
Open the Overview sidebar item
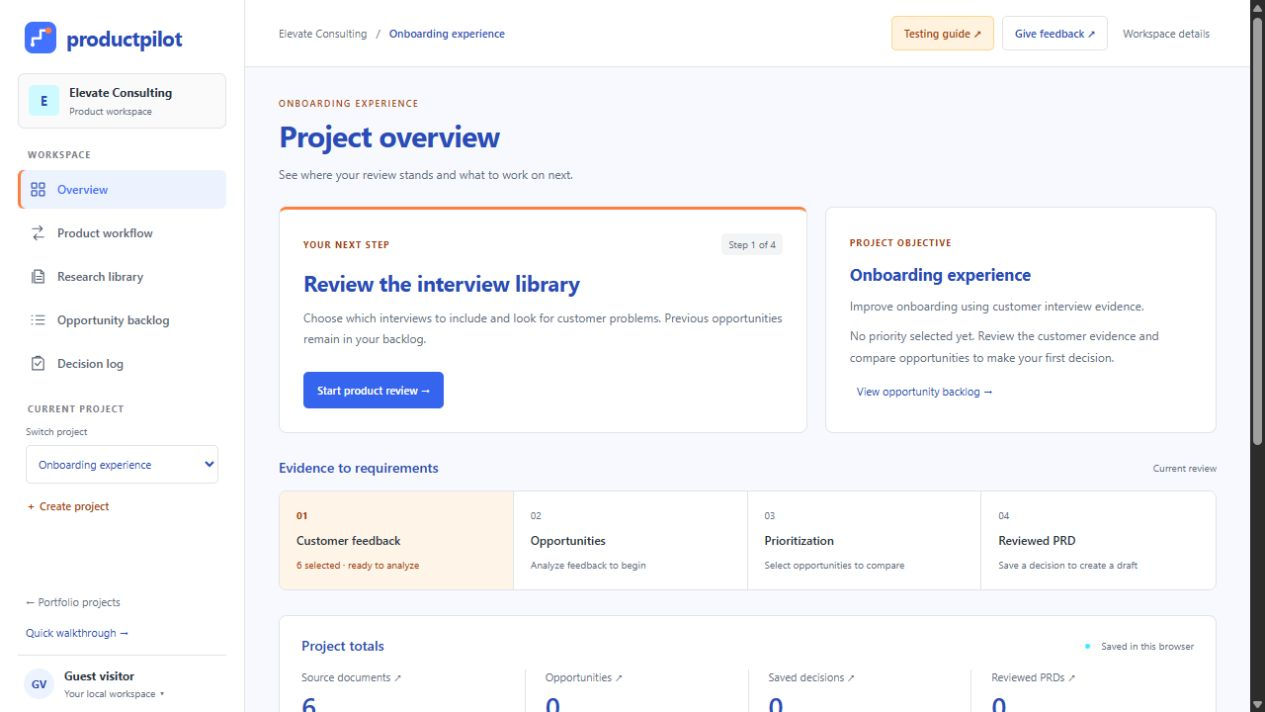click(x=122, y=190)
